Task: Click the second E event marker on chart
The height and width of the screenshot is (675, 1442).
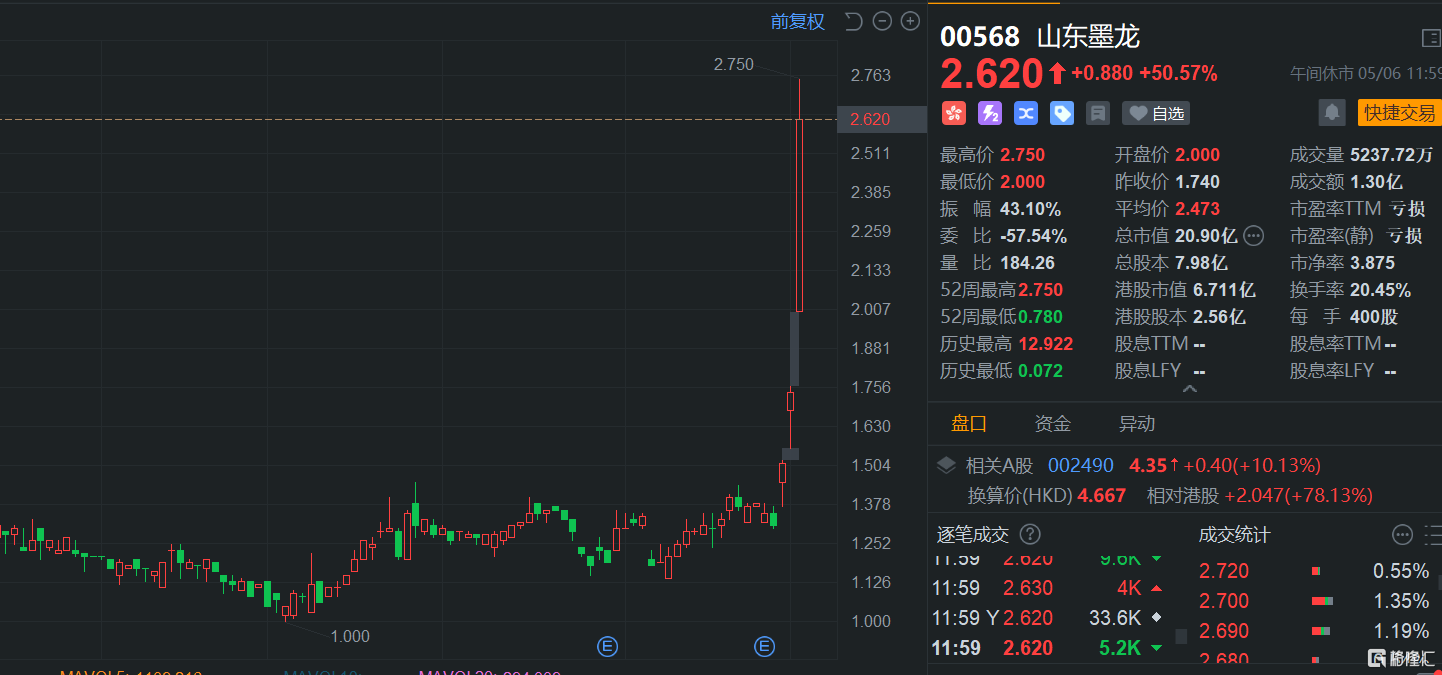Action: tap(765, 647)
